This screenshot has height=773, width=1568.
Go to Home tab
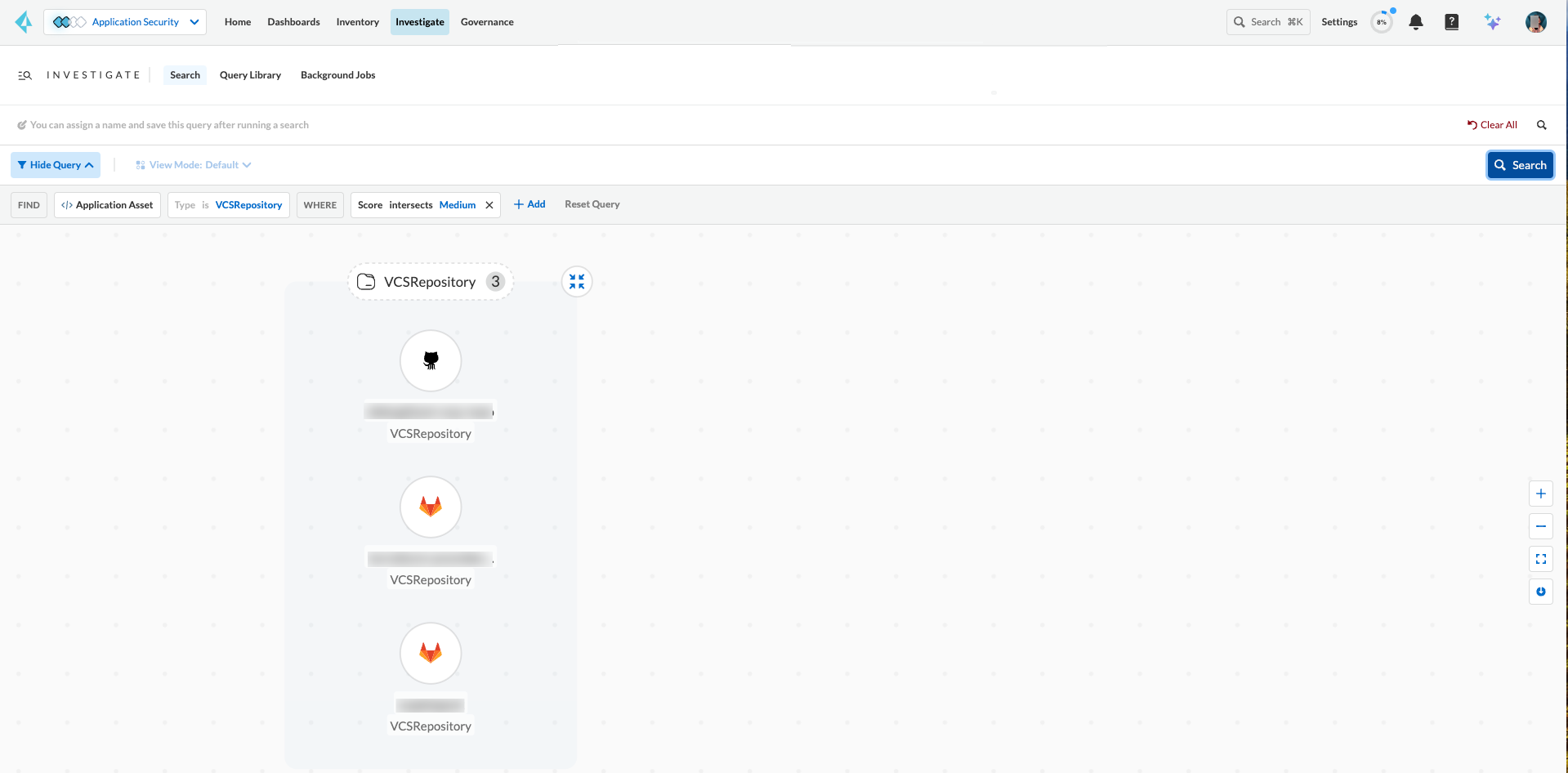pos(238,22)
